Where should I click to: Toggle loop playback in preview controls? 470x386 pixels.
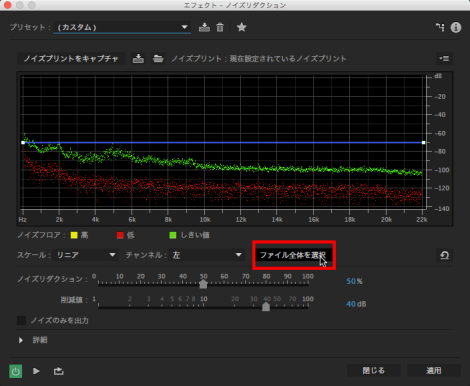[x=59, y=371]
